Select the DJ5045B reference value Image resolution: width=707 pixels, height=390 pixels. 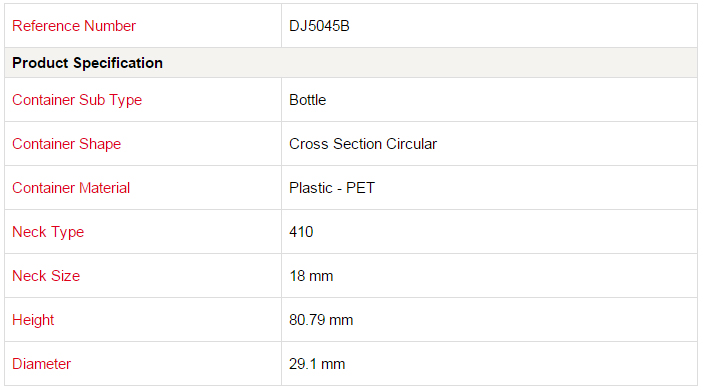click(319, 26)
